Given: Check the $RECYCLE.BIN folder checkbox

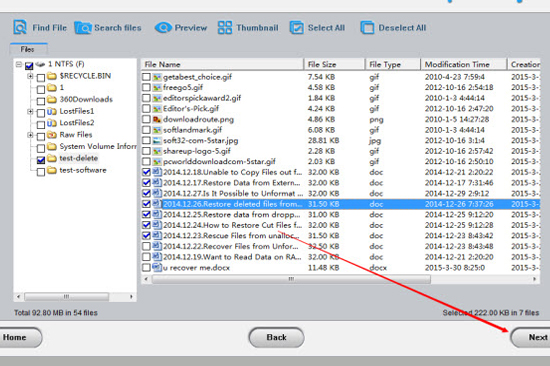Looking at the screenshot, I should click(41, 78).
